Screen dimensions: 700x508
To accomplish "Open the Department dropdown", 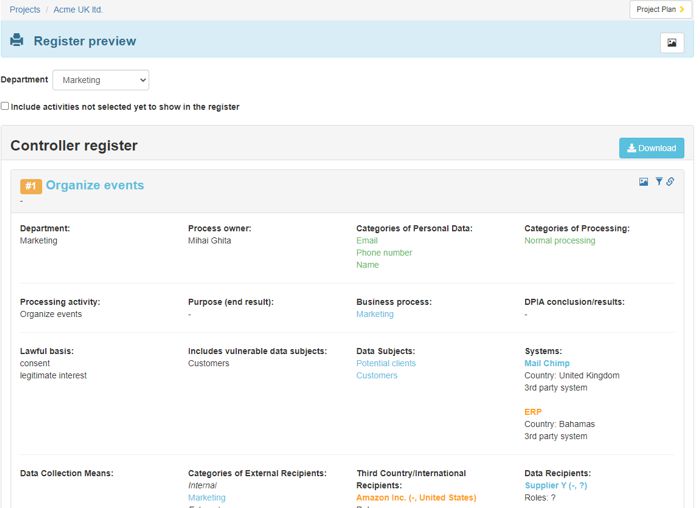I will (100, 80).
